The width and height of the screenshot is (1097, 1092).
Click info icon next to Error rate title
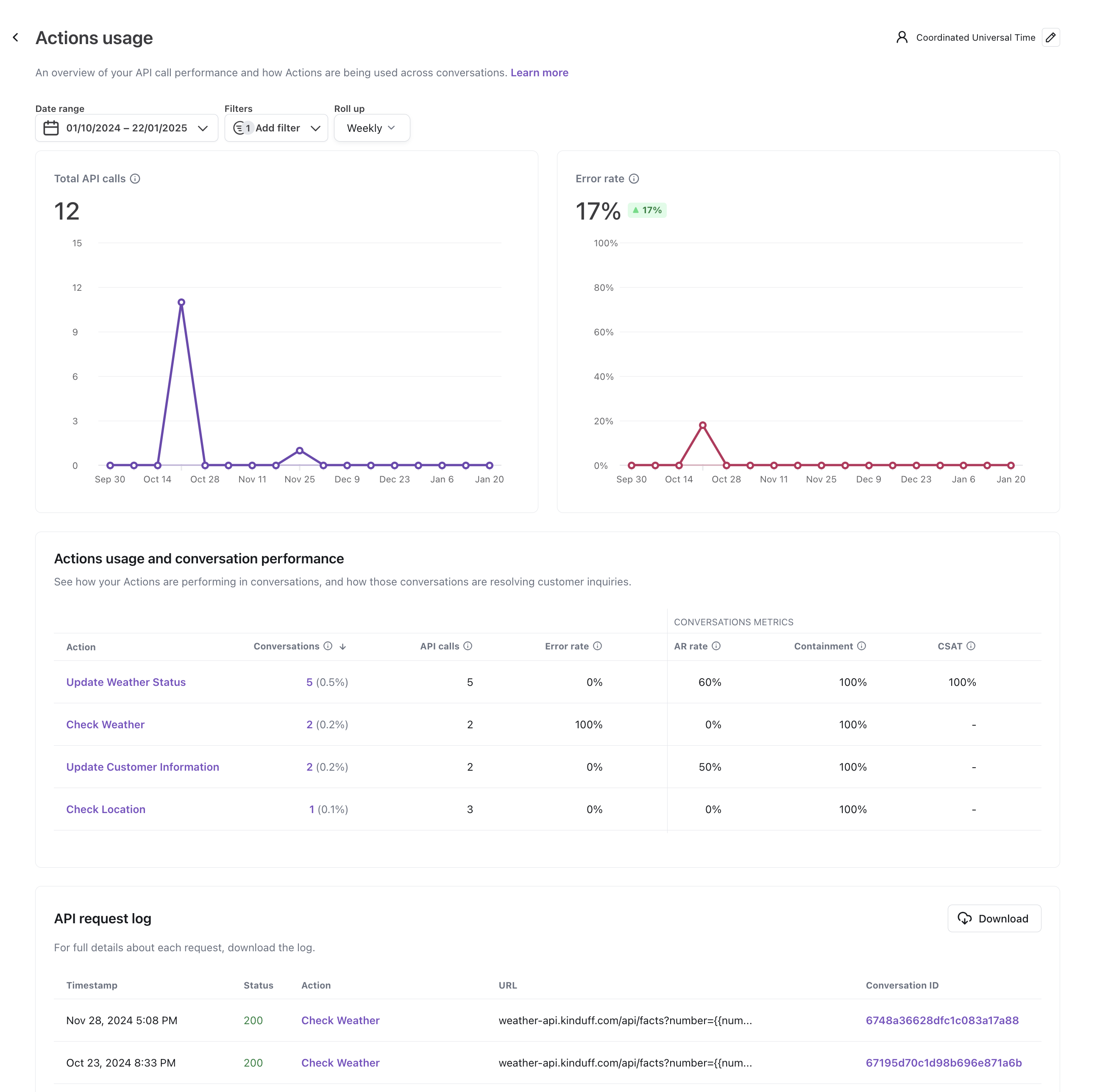point(634,179)
